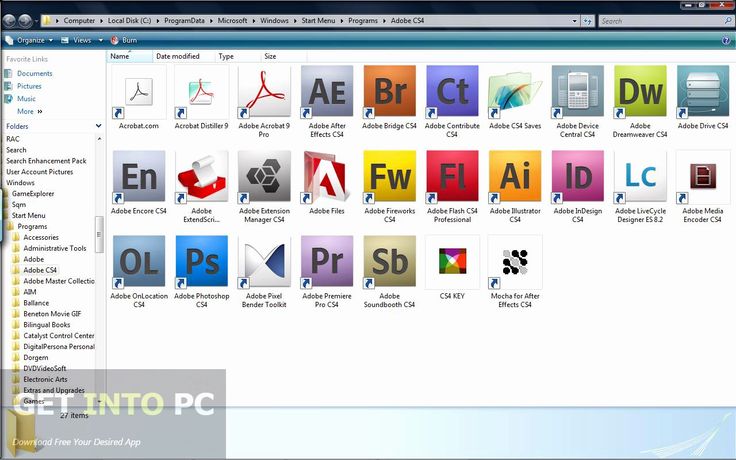Image resolution: width=736 pixels, height=460 pixels.
Task: Select Adobe Pixel Bender Toolkit icon
Action: point(264,262)
